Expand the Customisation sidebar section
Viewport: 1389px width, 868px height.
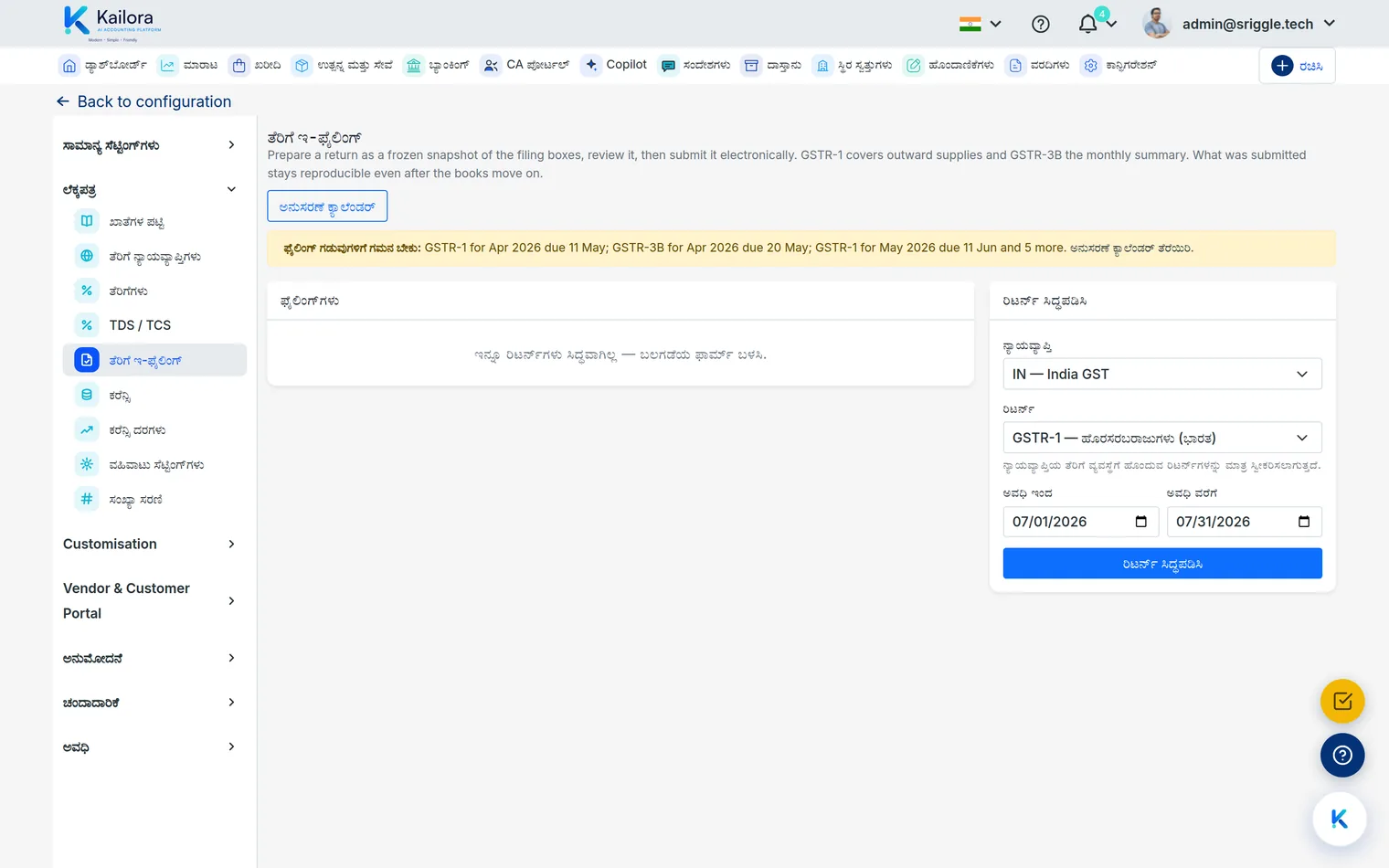[x=150, y=544]
